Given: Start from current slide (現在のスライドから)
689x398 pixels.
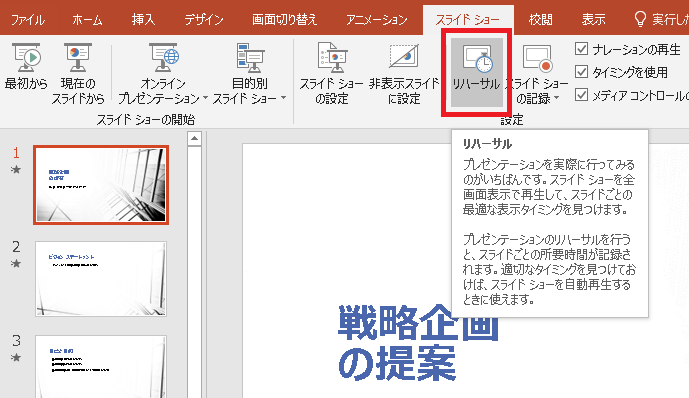Looking at the screenshot, I should (78, 73).
